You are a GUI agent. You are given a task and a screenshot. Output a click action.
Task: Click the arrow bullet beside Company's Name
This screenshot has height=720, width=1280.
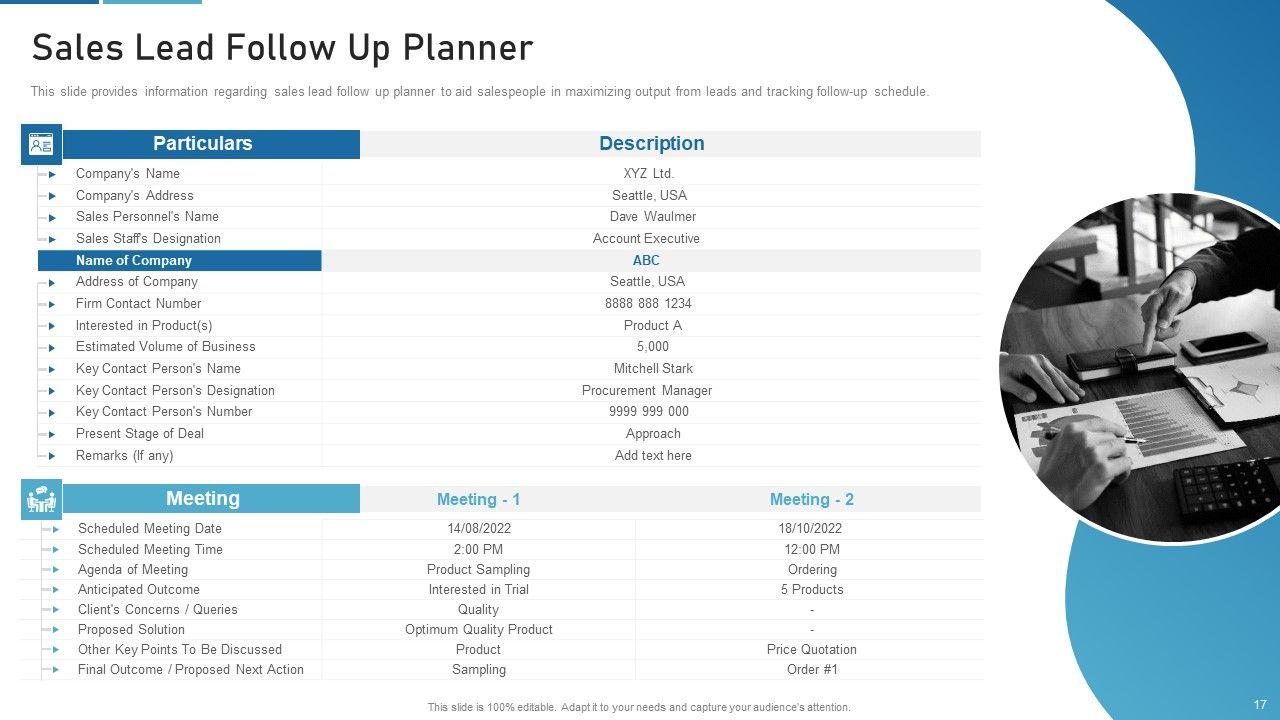point(52,174)
